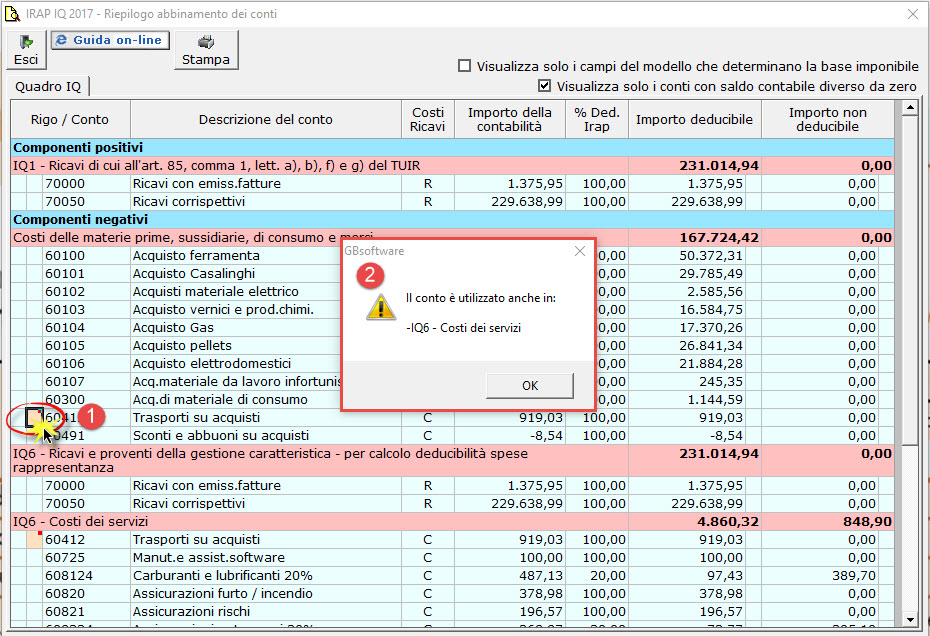Click the non-deductible total 848,90

[867, 521]
